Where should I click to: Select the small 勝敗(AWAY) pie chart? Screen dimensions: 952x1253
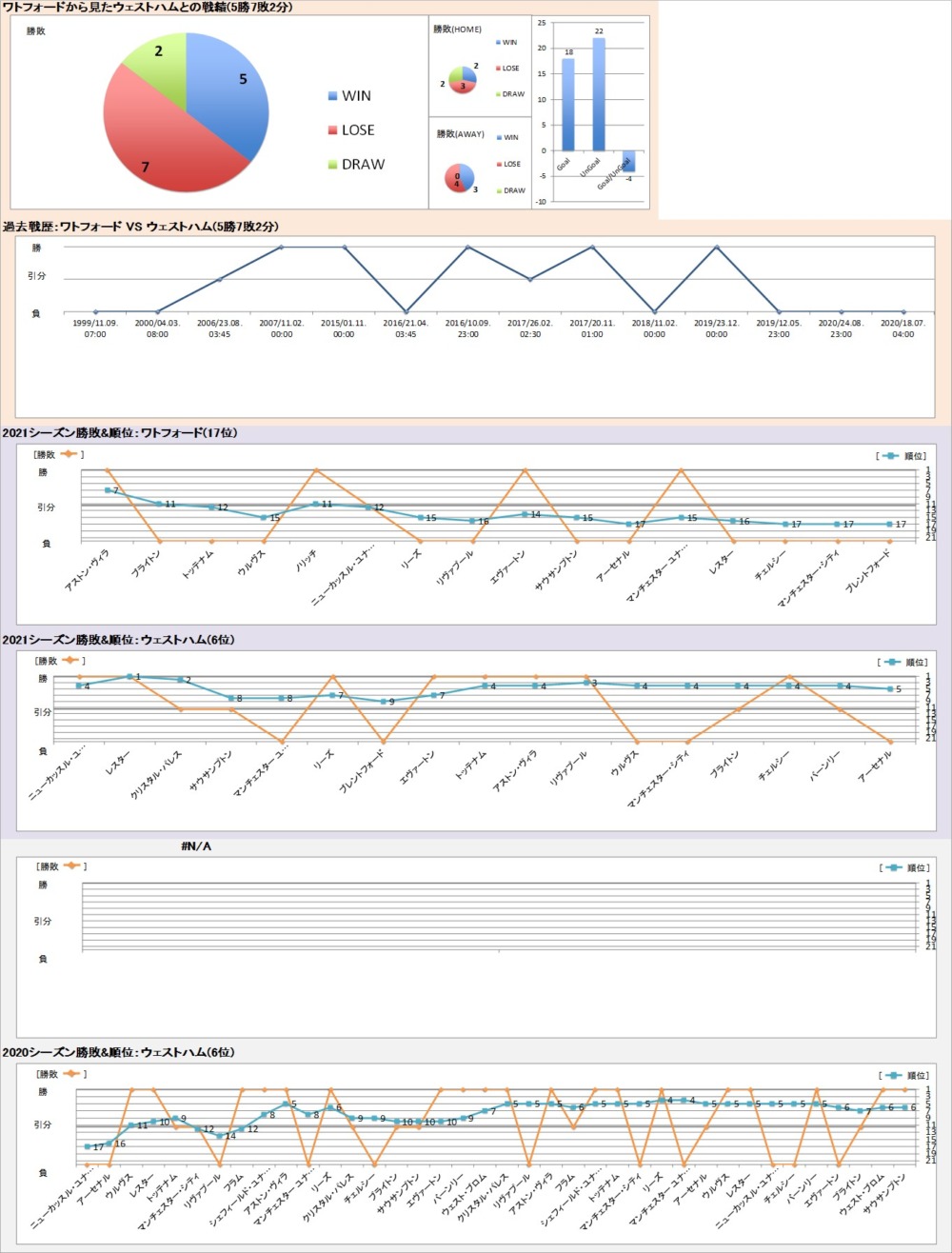(x=462, y=178)
